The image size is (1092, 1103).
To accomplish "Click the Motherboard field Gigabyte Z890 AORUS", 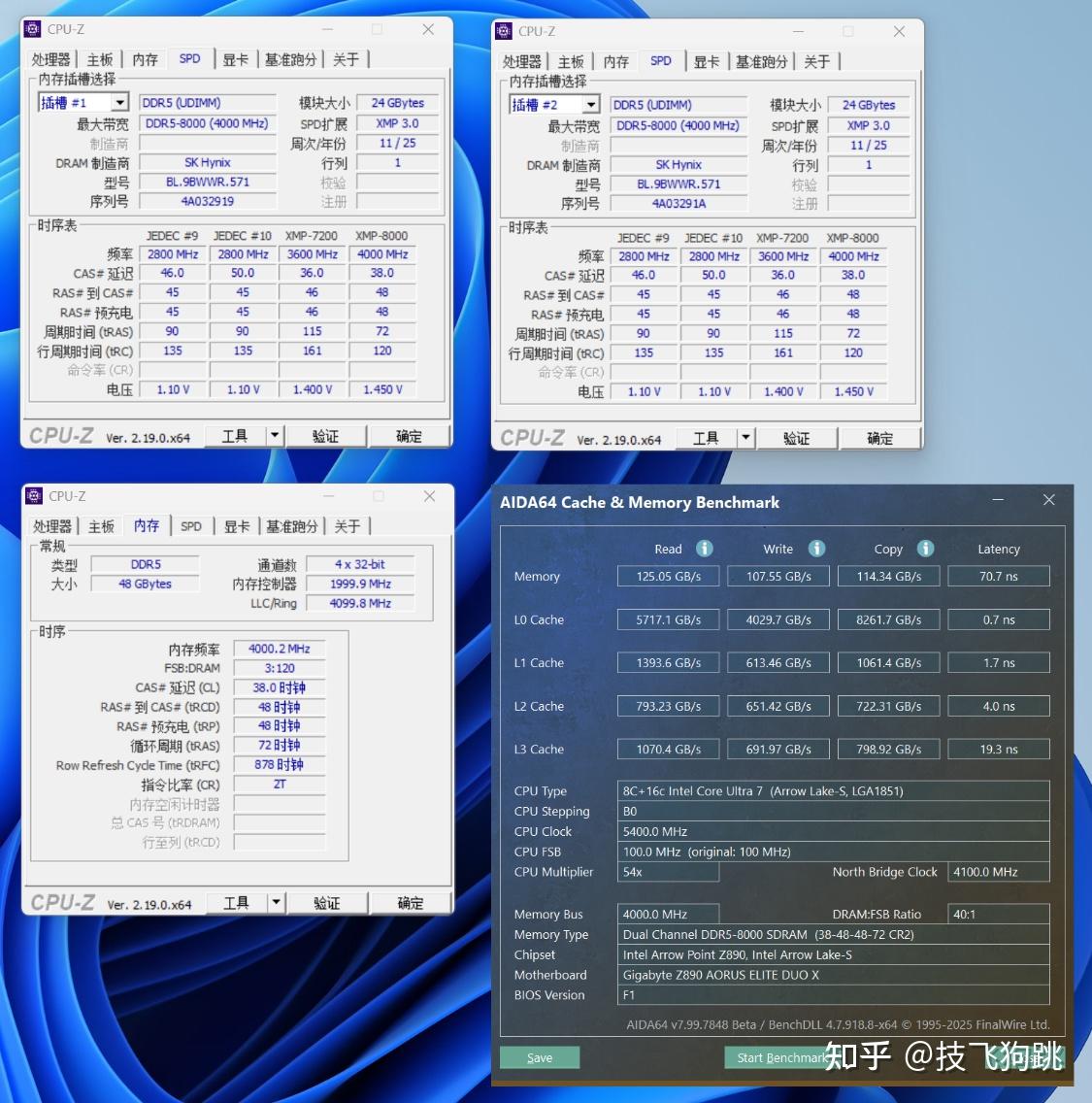I will pos(833,975).
